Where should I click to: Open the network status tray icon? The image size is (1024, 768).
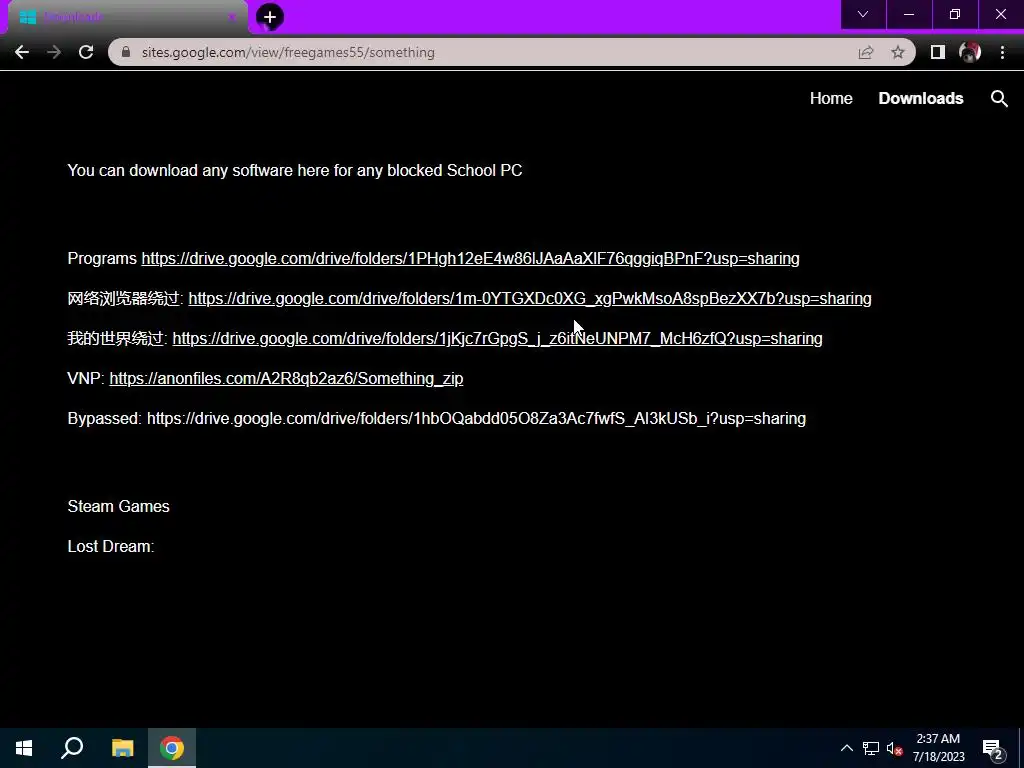click(x=871, y=748)
